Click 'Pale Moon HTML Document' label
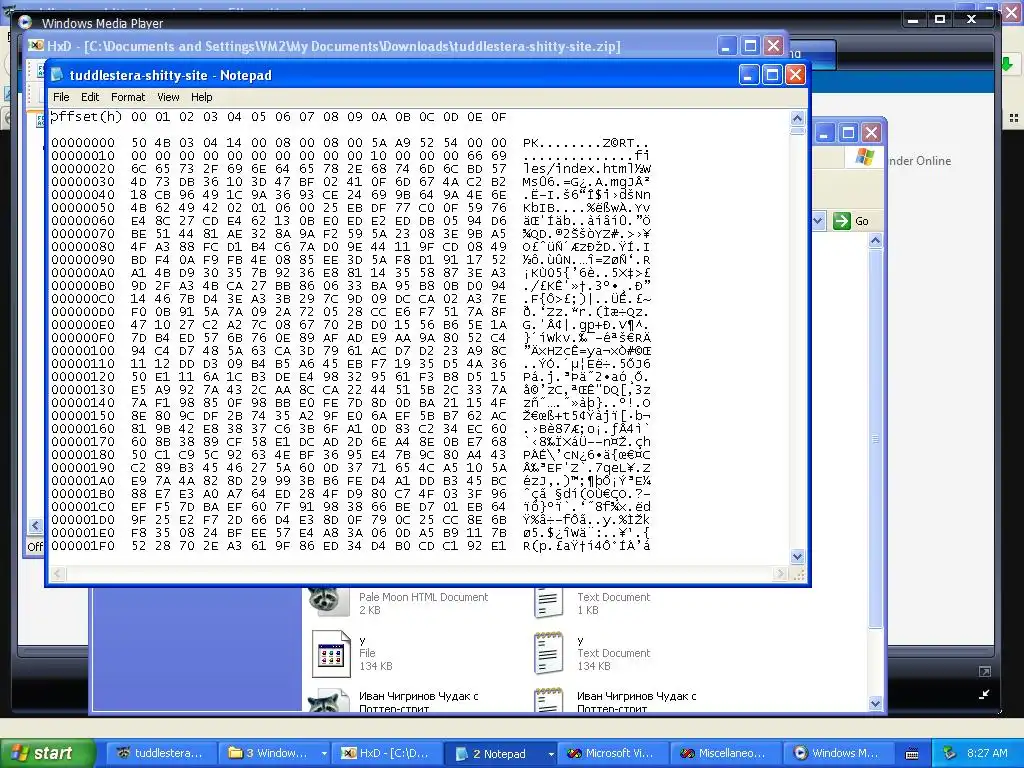Viewport: 1024px width, 768px height. coord(423,597)
